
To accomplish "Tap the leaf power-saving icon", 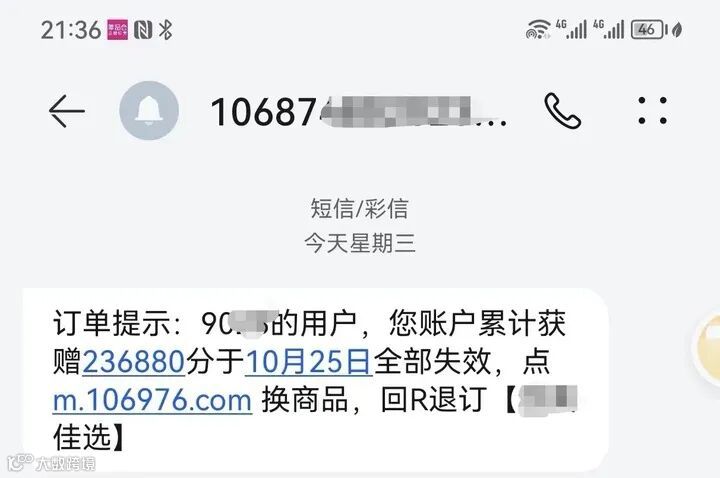I will click(677, 30).
